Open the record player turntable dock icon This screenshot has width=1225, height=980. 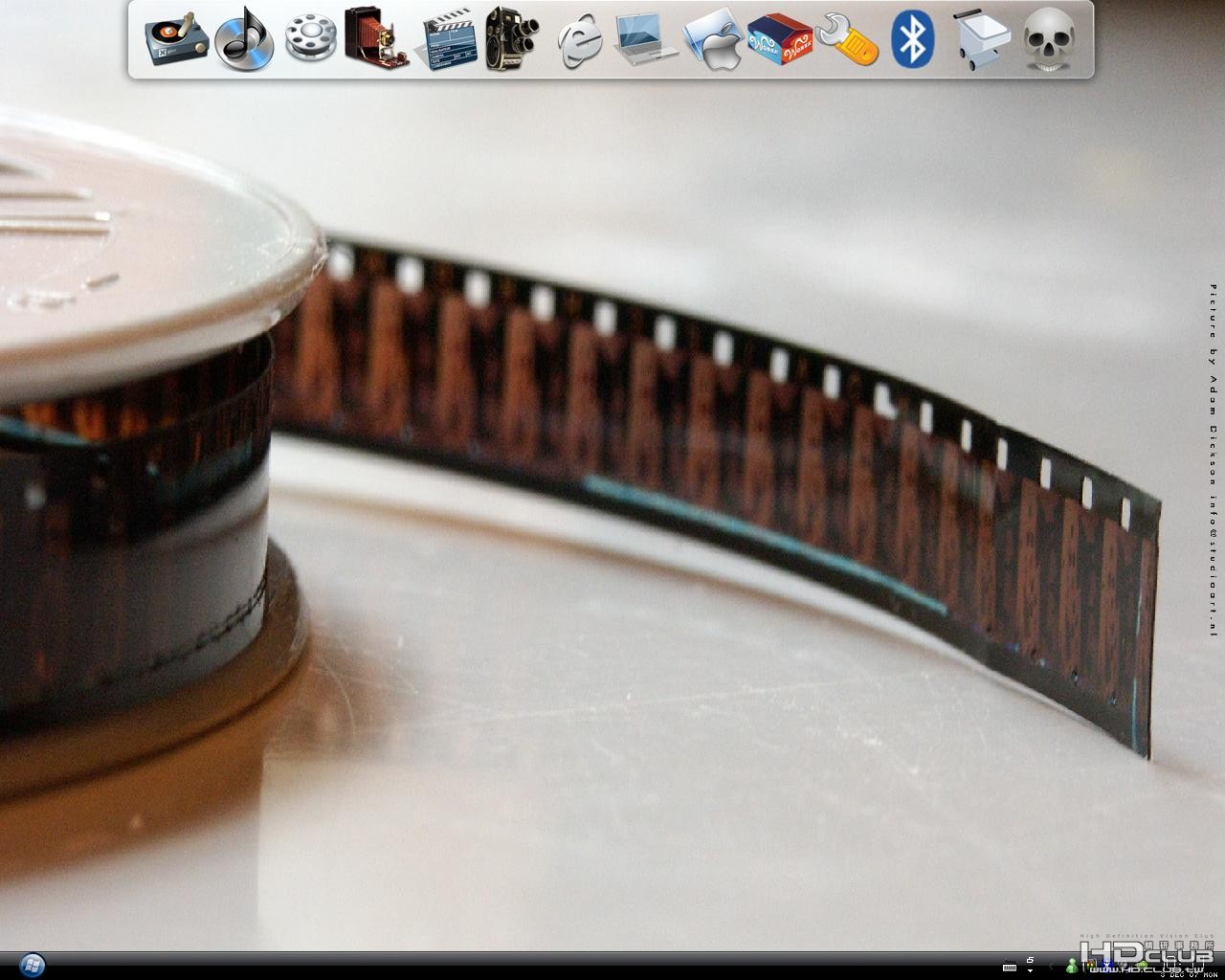click(176, 39)
